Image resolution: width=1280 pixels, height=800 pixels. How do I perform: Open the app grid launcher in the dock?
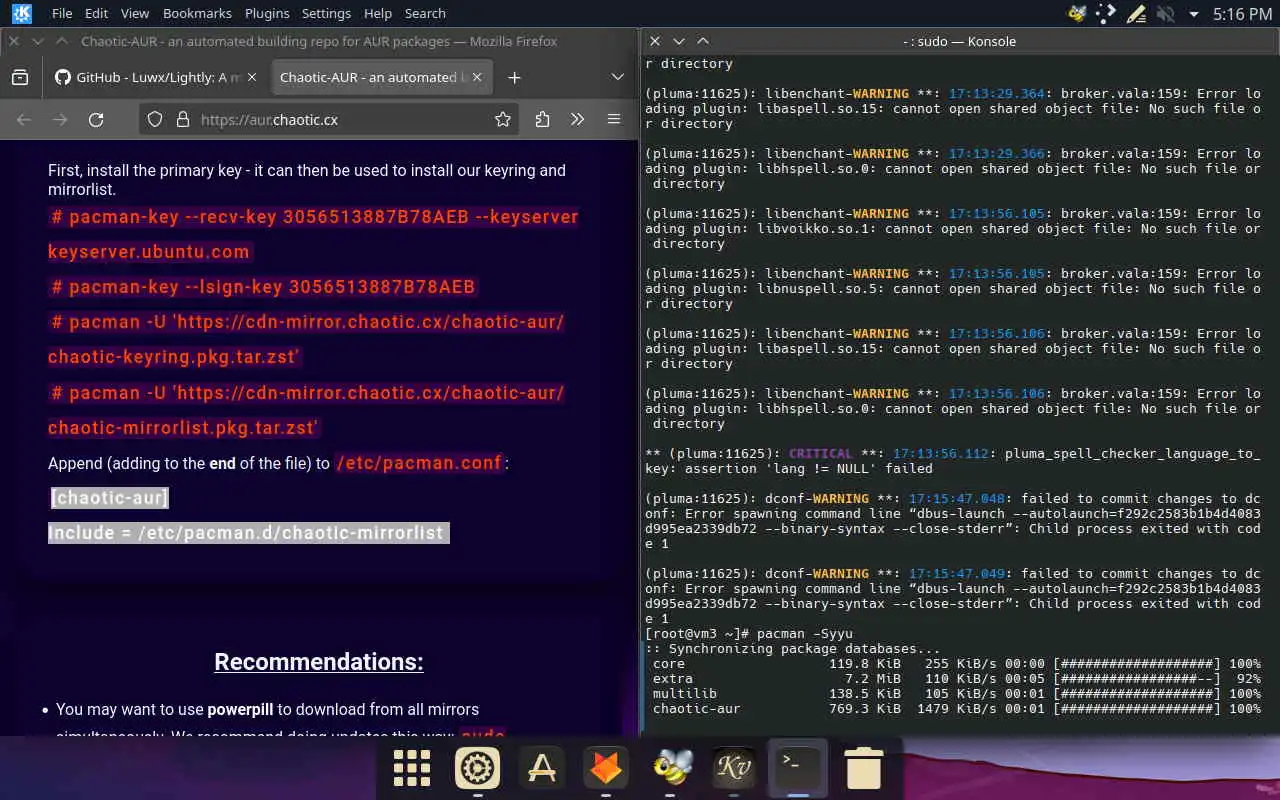412,768
